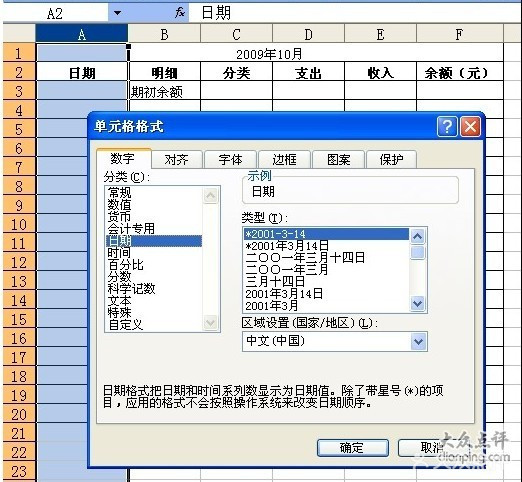Click the 收入 header cell
This screenshot has height=482, width=522.
pos(380,72)
